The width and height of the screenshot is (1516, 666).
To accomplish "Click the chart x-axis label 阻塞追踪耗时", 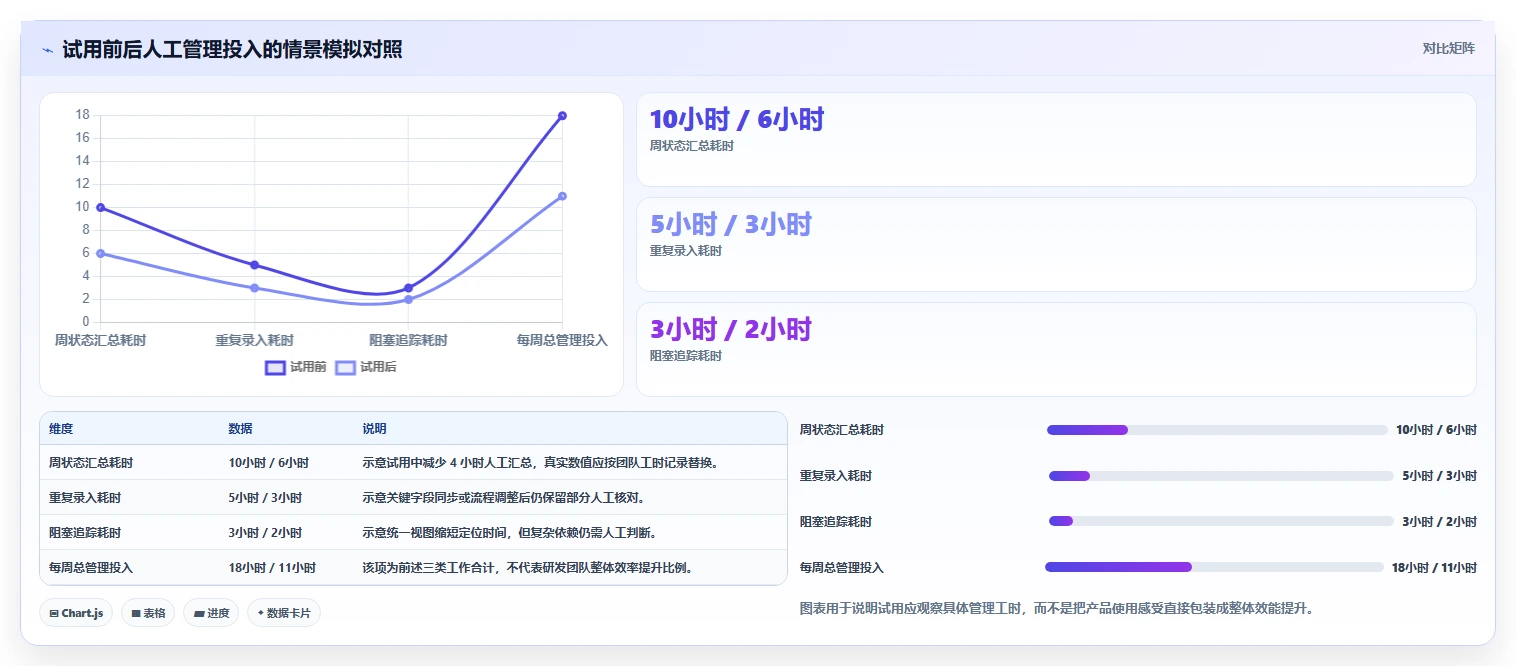I will 408,340.
